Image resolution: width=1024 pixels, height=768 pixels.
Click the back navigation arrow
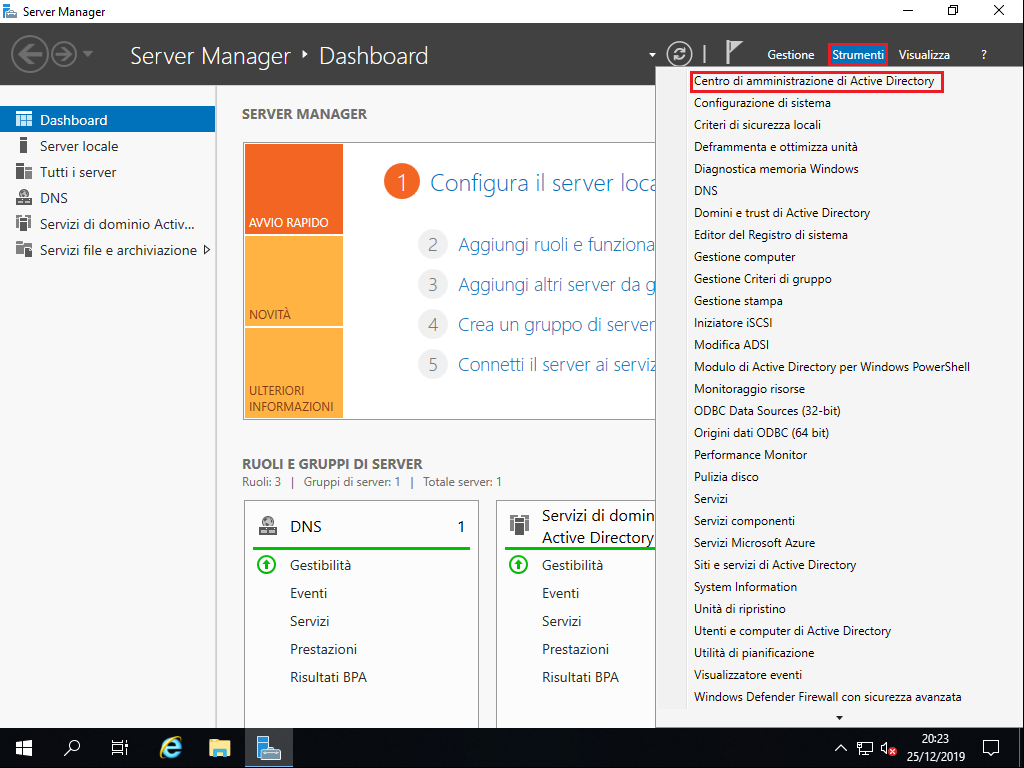coord(28,54)
